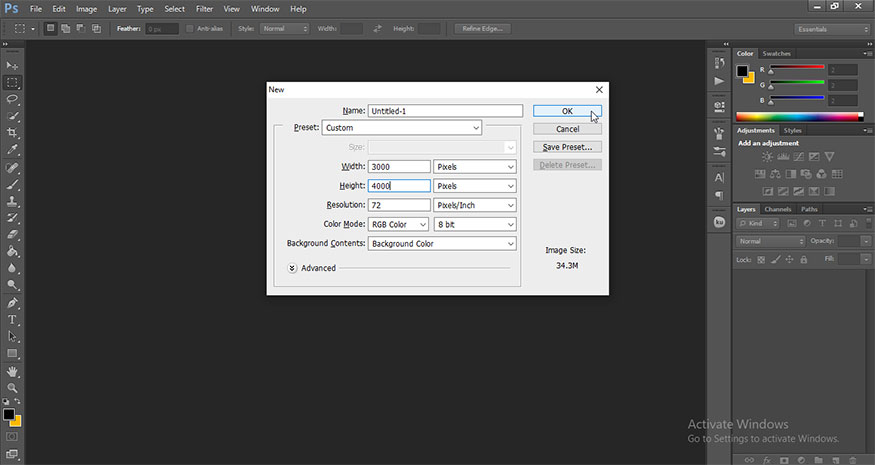Screen dimensions: 875x465
Task: Switch to the Swatches tab
Action: coord(777,54)
